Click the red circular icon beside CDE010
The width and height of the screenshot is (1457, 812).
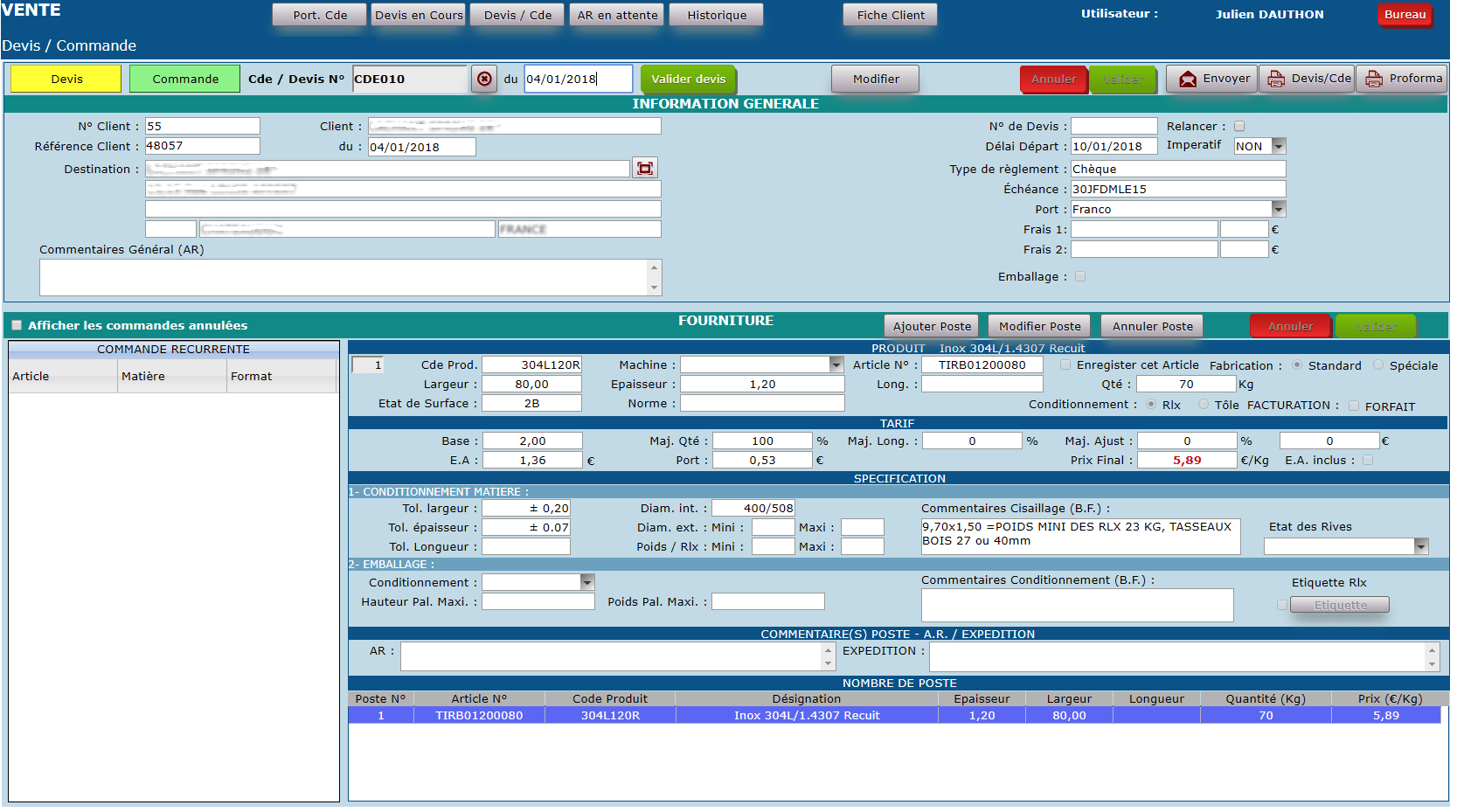pyautogui.click(x=484, y=79)
